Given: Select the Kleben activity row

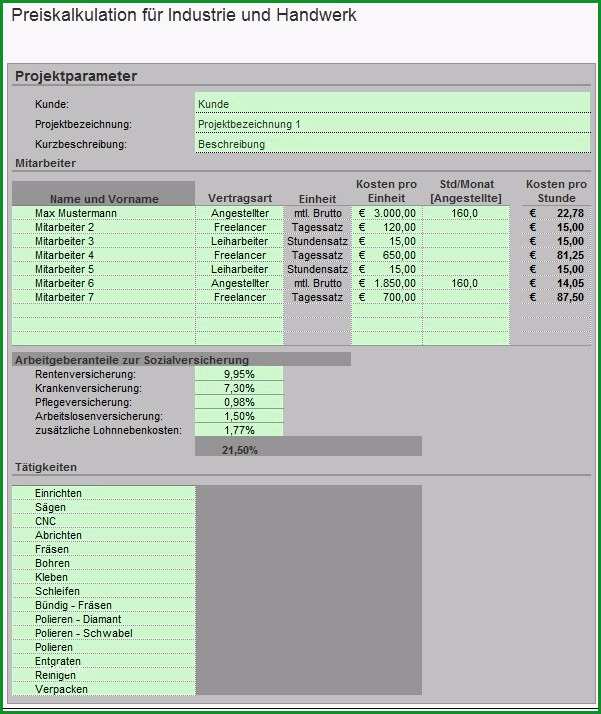Looking at the screenshot, I should point(103,577).
